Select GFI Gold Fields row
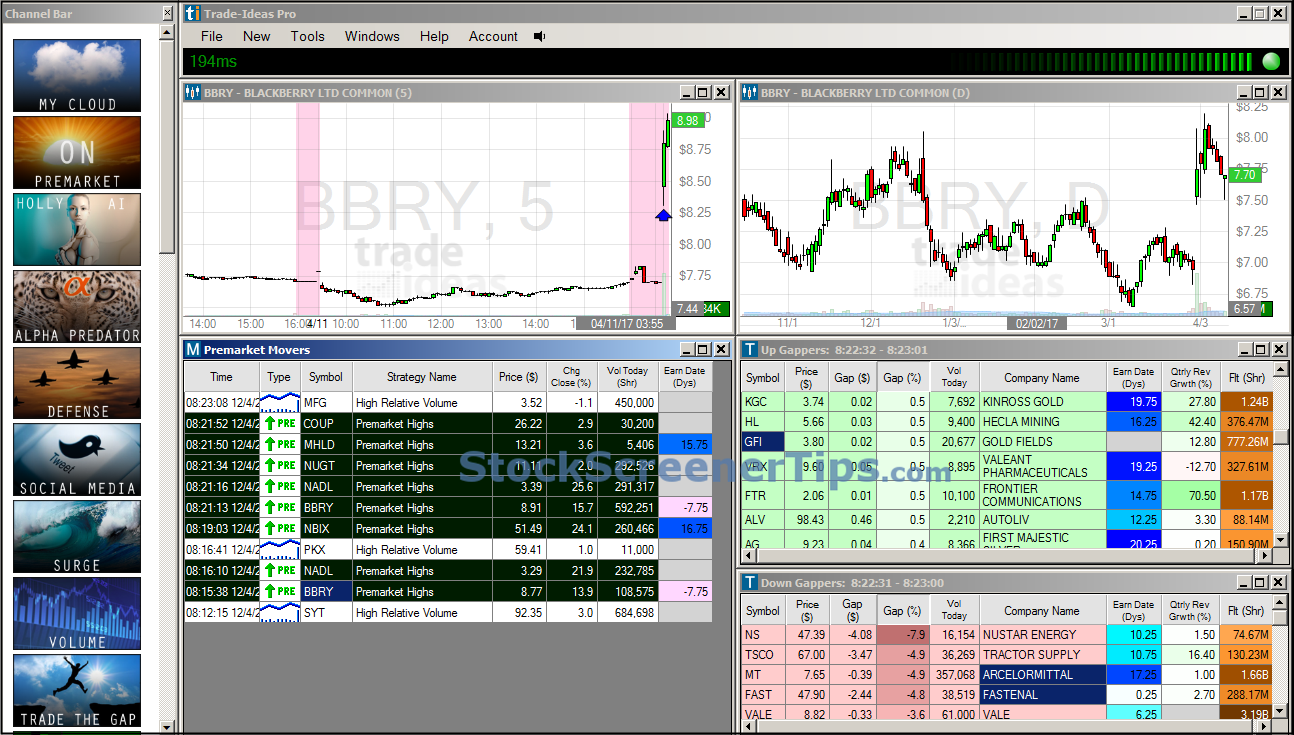The image size is (1294, 735). coord(1007,442)
